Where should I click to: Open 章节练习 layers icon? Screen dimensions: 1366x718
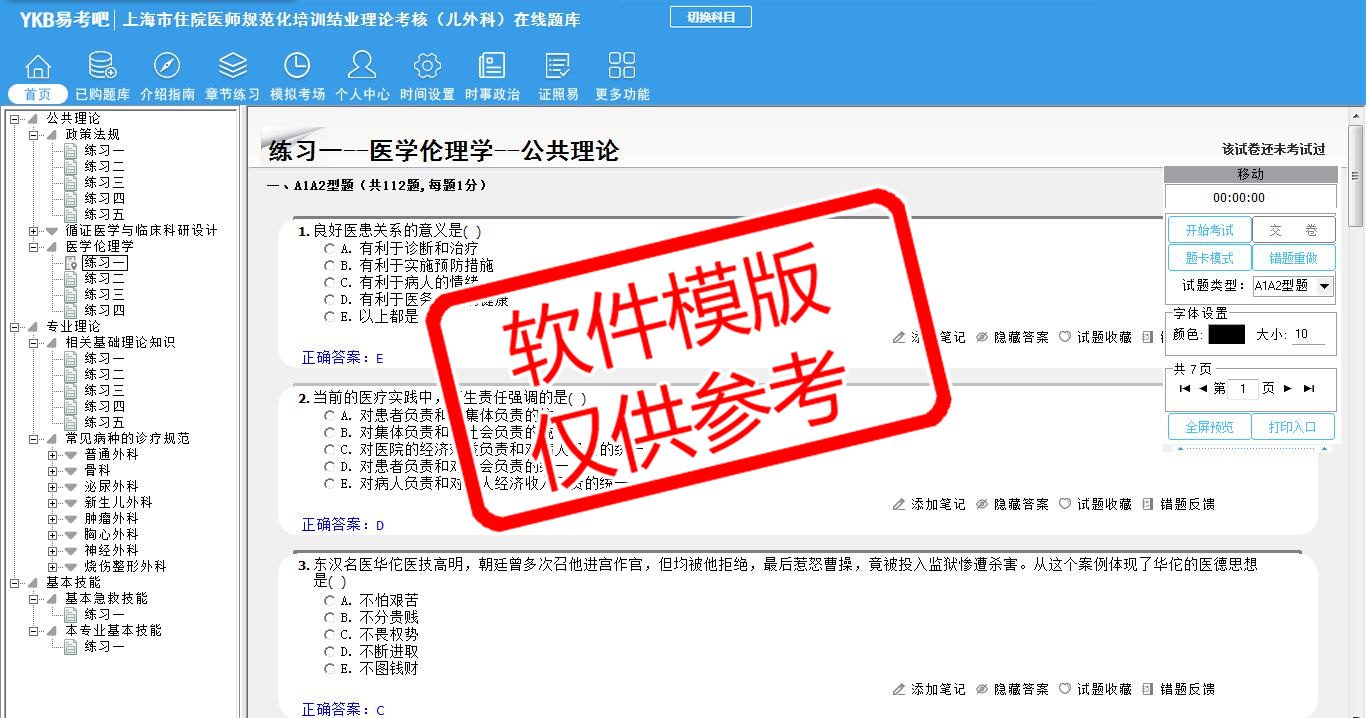[232, 67]
